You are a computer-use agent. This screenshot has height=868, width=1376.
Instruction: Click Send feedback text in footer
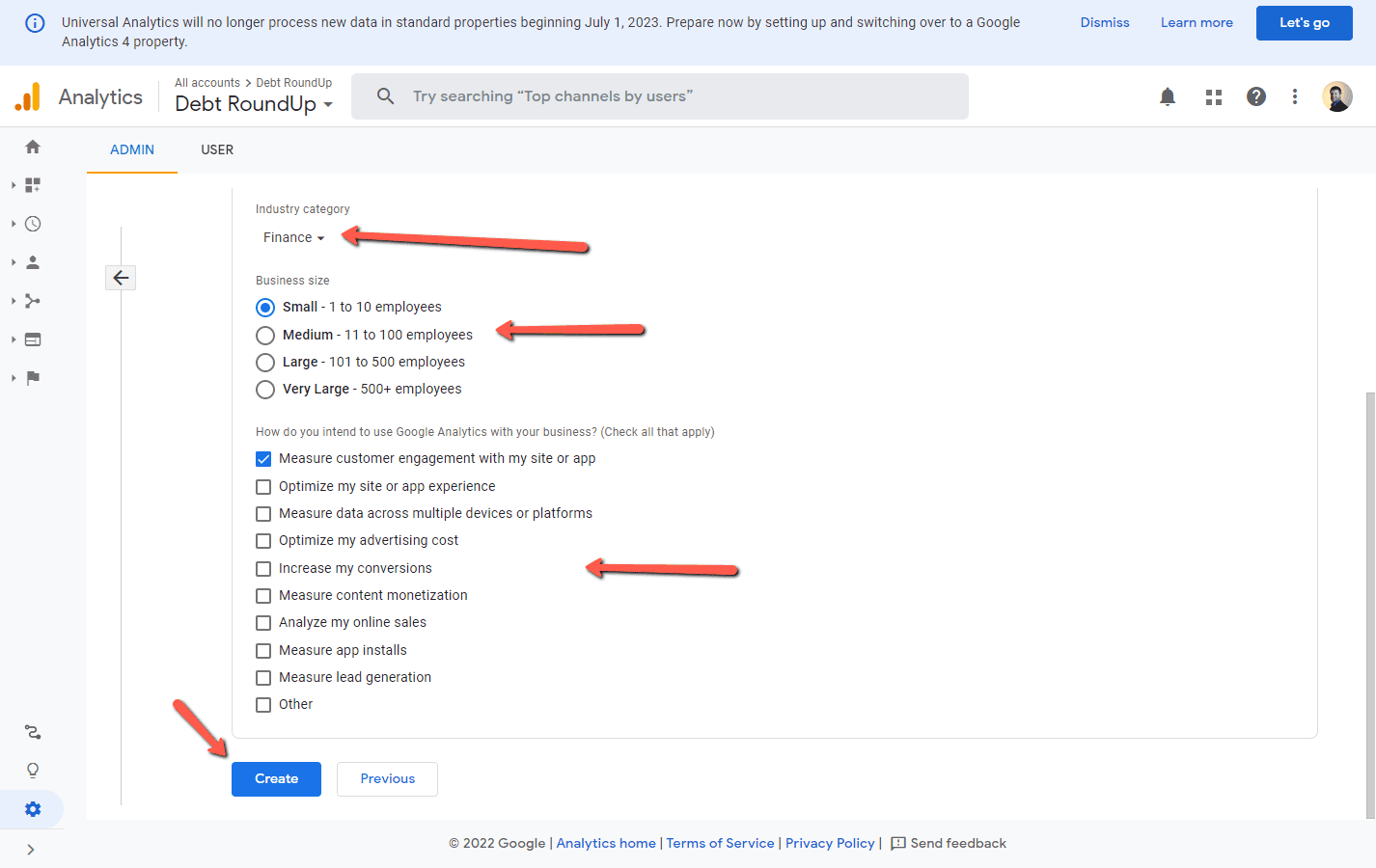pyautogui.click(x=958, y=844)
